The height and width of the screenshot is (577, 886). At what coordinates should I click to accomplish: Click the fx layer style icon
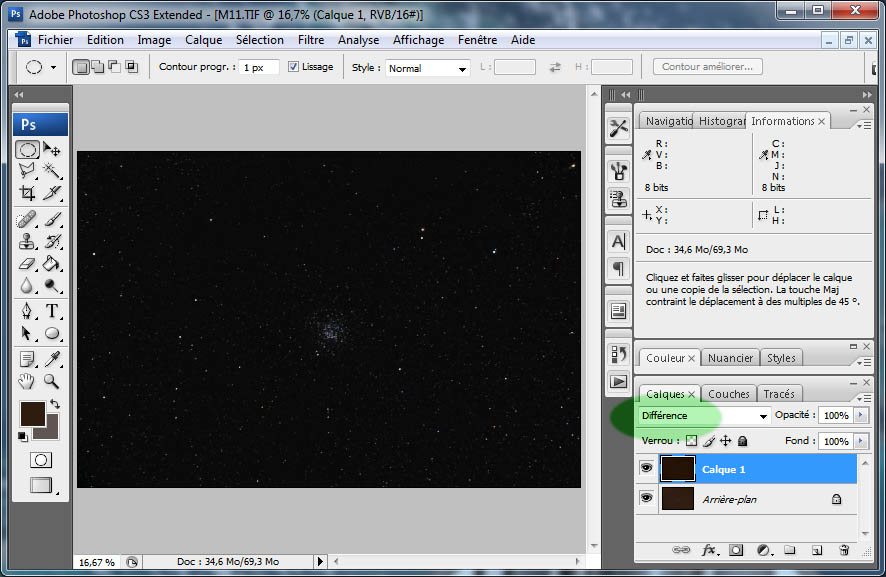click(x=710, y=550)
